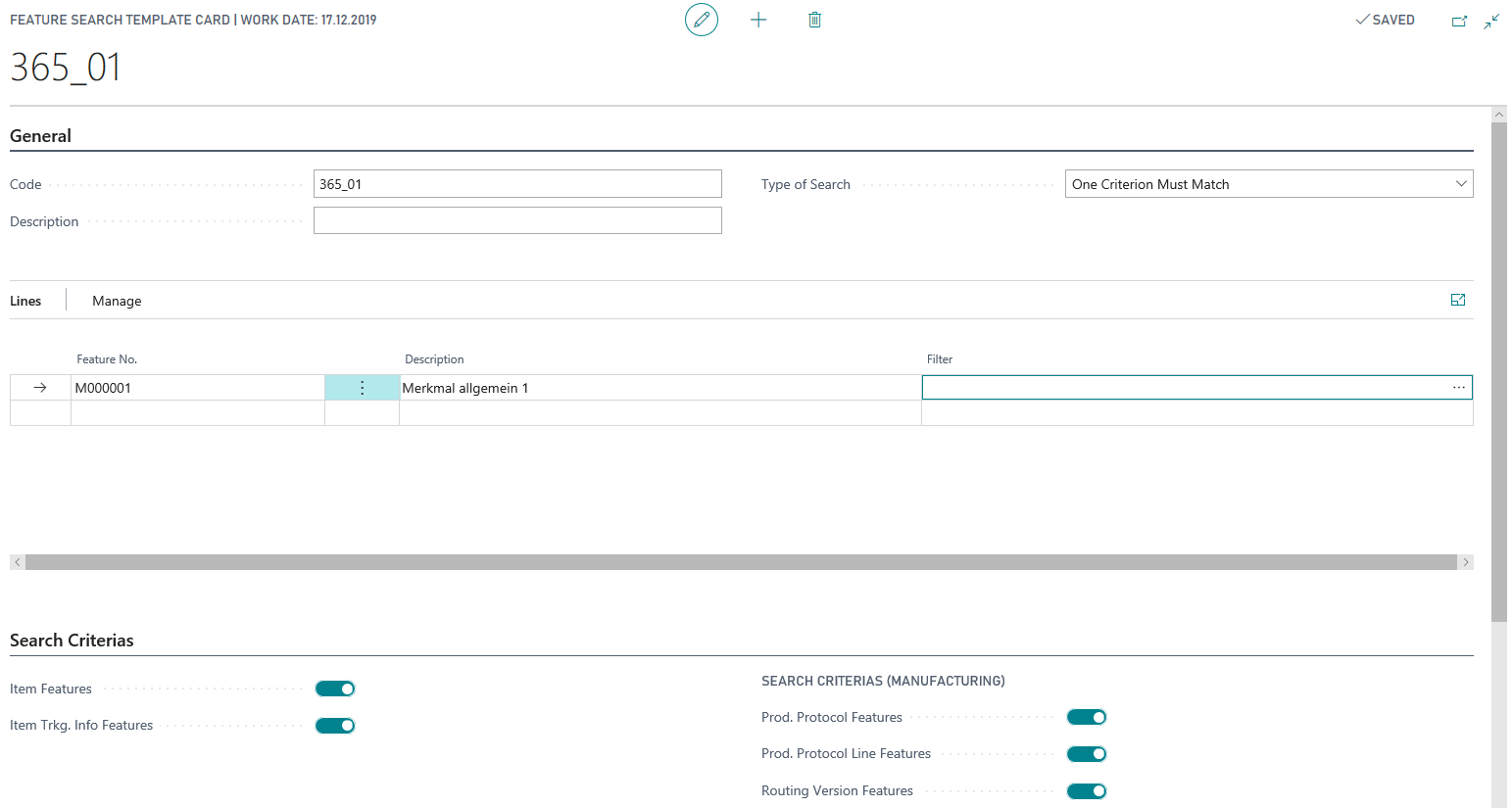Collapse the General section header

[x=40, y=136]
